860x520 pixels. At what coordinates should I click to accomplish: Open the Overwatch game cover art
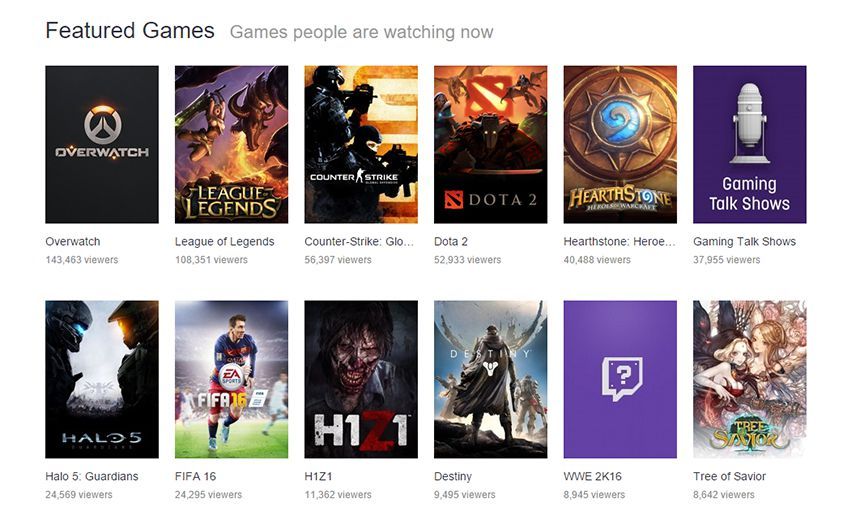click(x=102, y=144)
